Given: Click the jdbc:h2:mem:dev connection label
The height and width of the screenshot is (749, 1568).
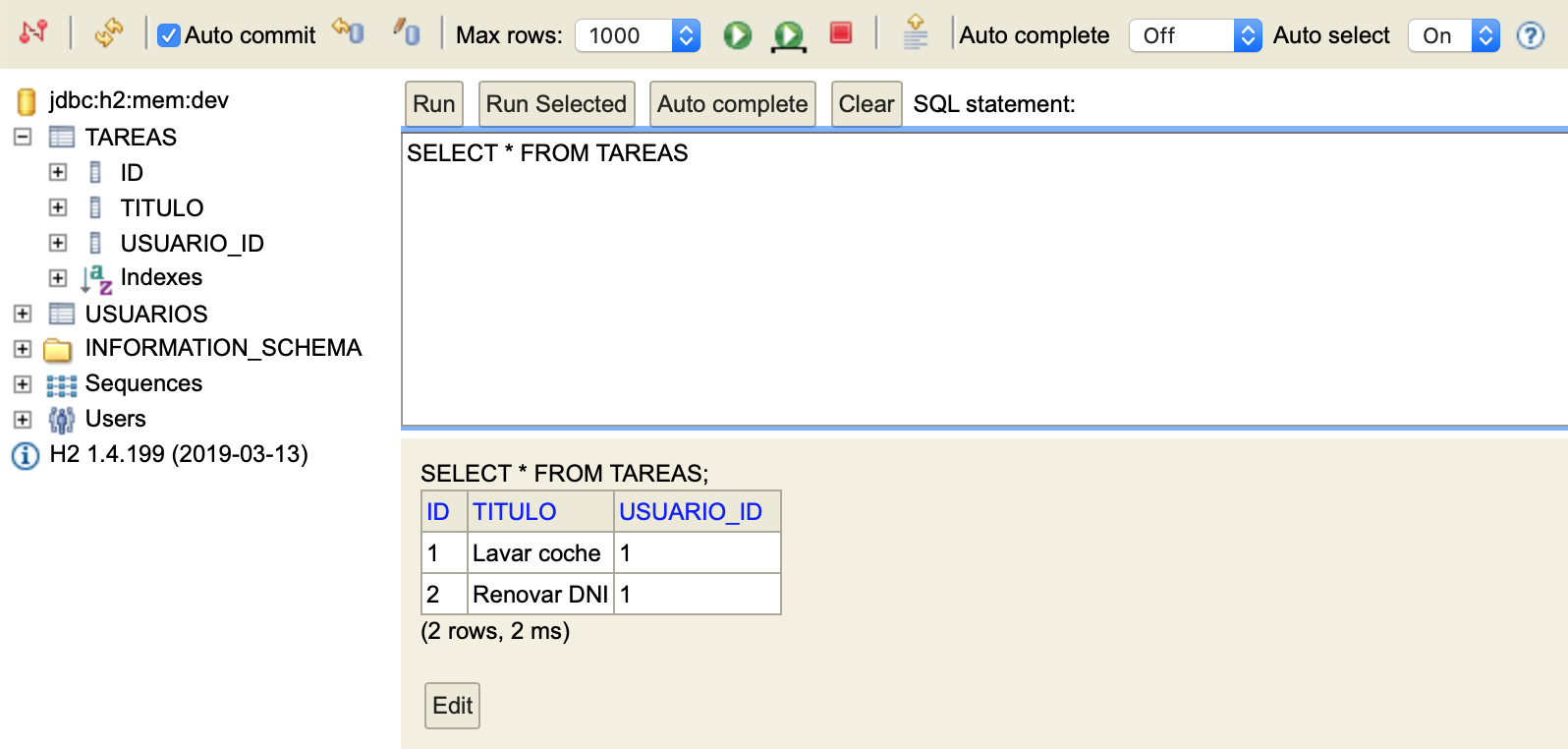Looking at the screenshot, I should pos(140,100).
